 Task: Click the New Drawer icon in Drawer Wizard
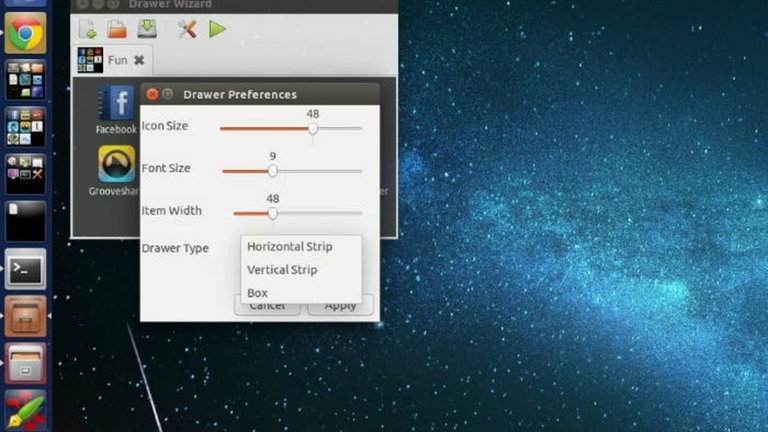pyautogui.click(x=88, y=29)
